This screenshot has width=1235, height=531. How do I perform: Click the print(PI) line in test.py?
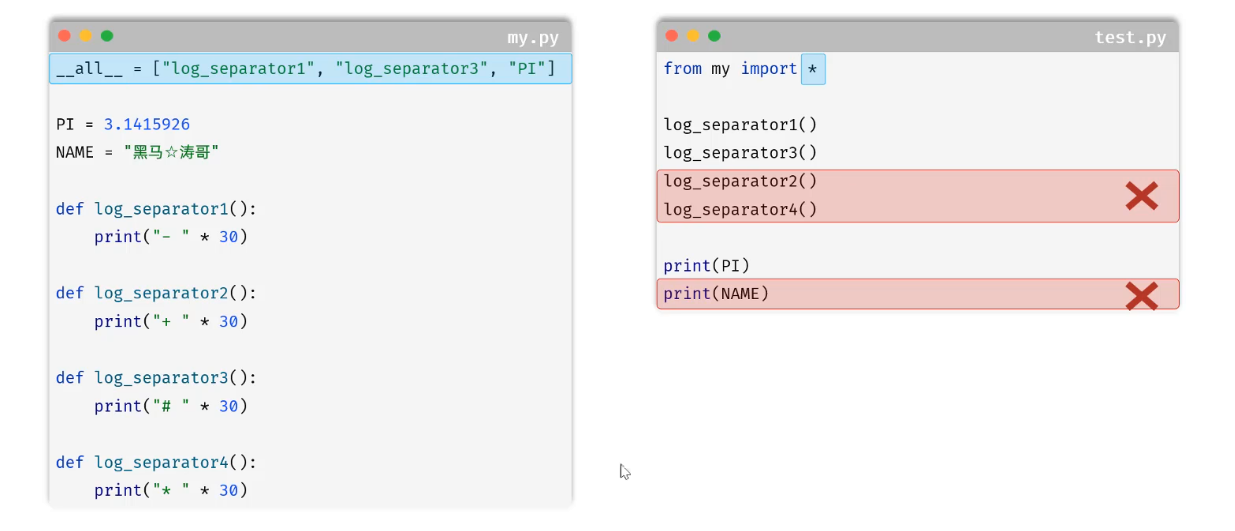(706, 266)
